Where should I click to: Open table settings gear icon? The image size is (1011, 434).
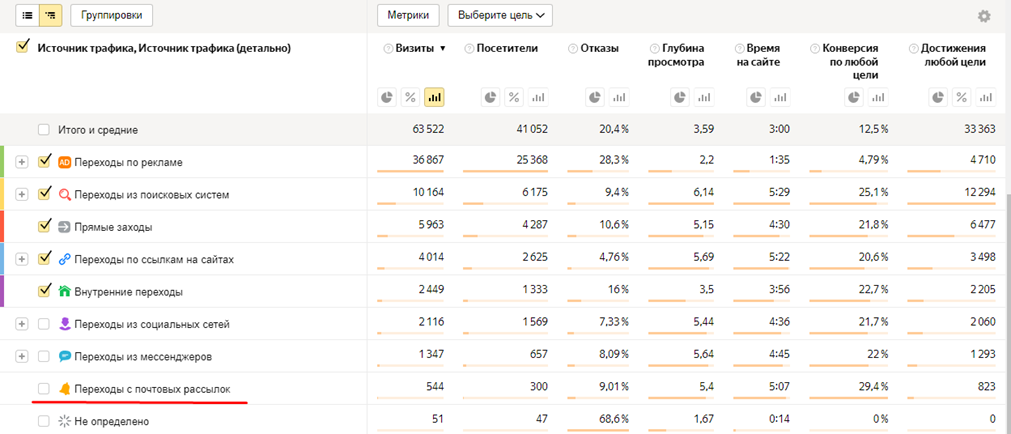coord(984,16)
